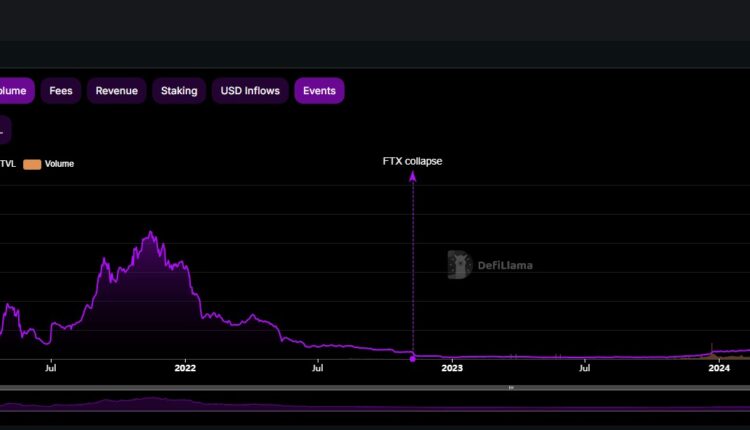Click the orange Volume legend swatch
The width and height of the screenshot is (750, 430).
(32, 164)
